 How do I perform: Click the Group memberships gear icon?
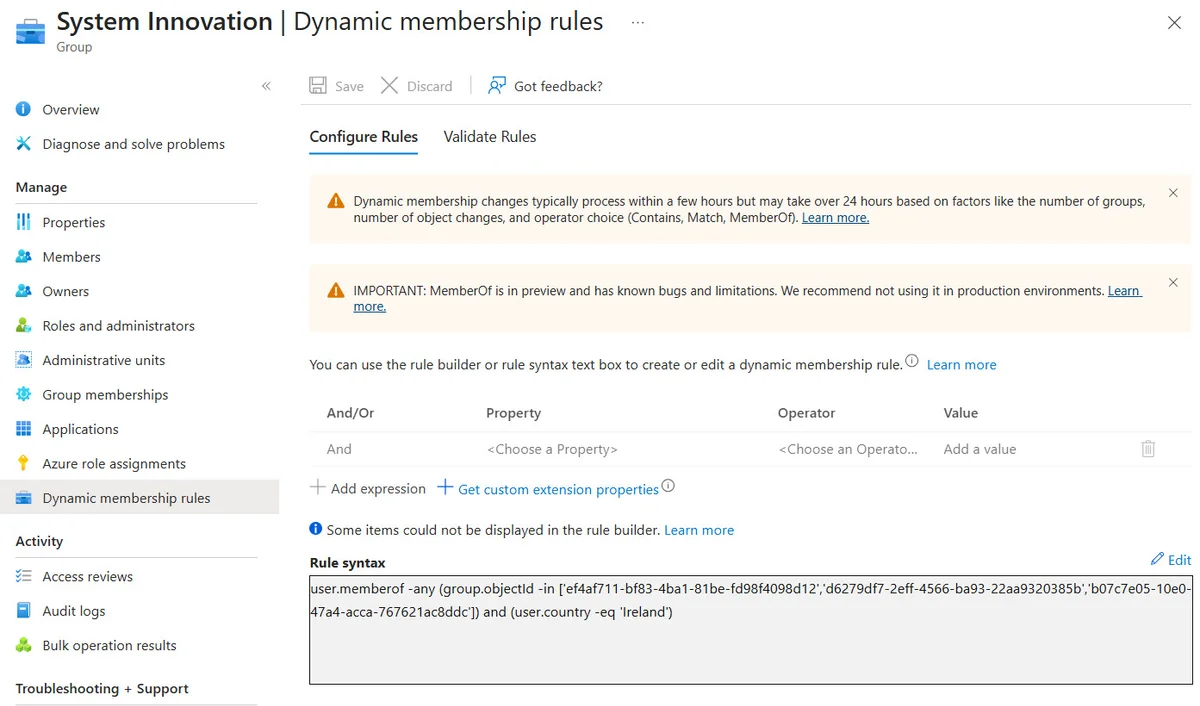[x=23, y=395]
